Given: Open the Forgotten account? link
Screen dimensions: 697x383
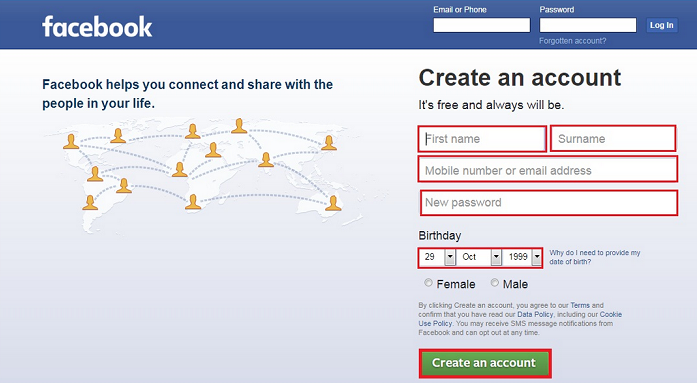Looking at the screenshot, I should [573, 41].
